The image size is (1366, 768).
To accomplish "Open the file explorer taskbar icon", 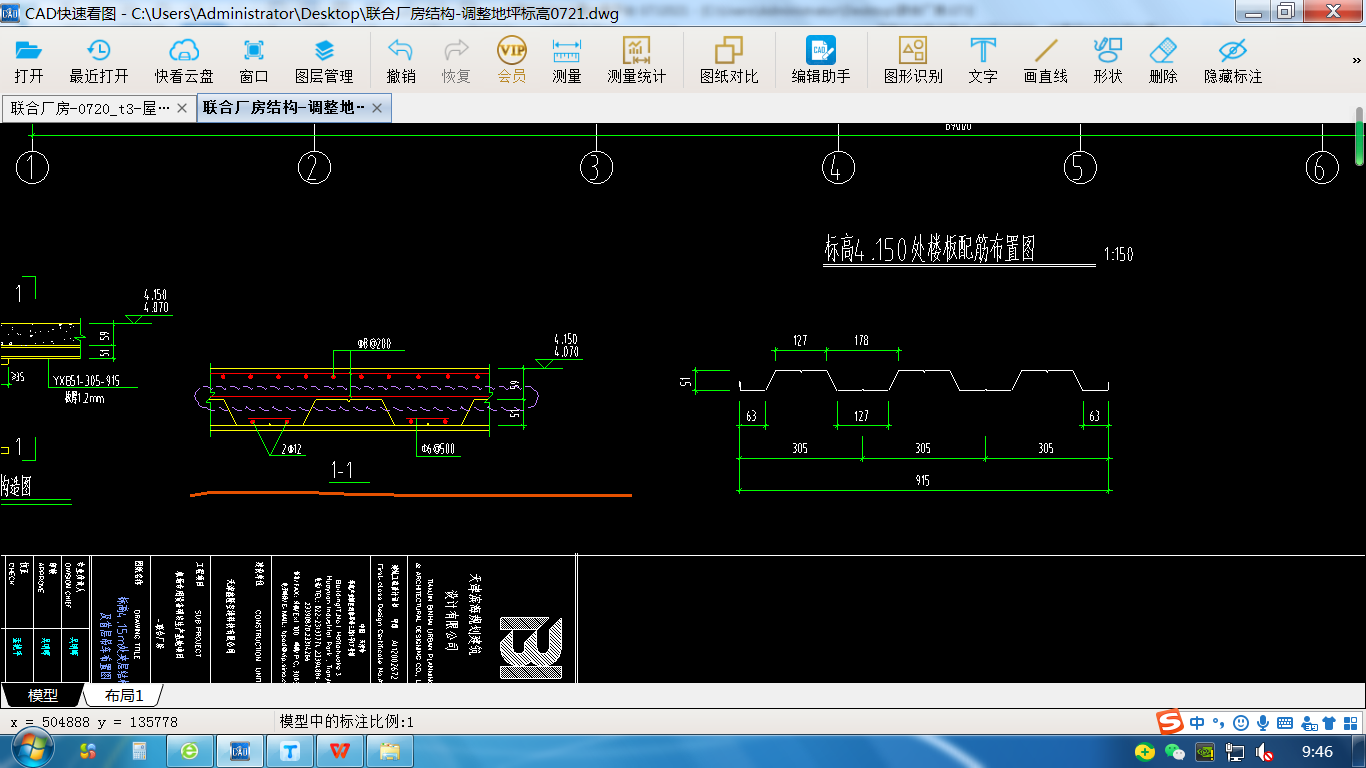I will [x=390, y=750].
